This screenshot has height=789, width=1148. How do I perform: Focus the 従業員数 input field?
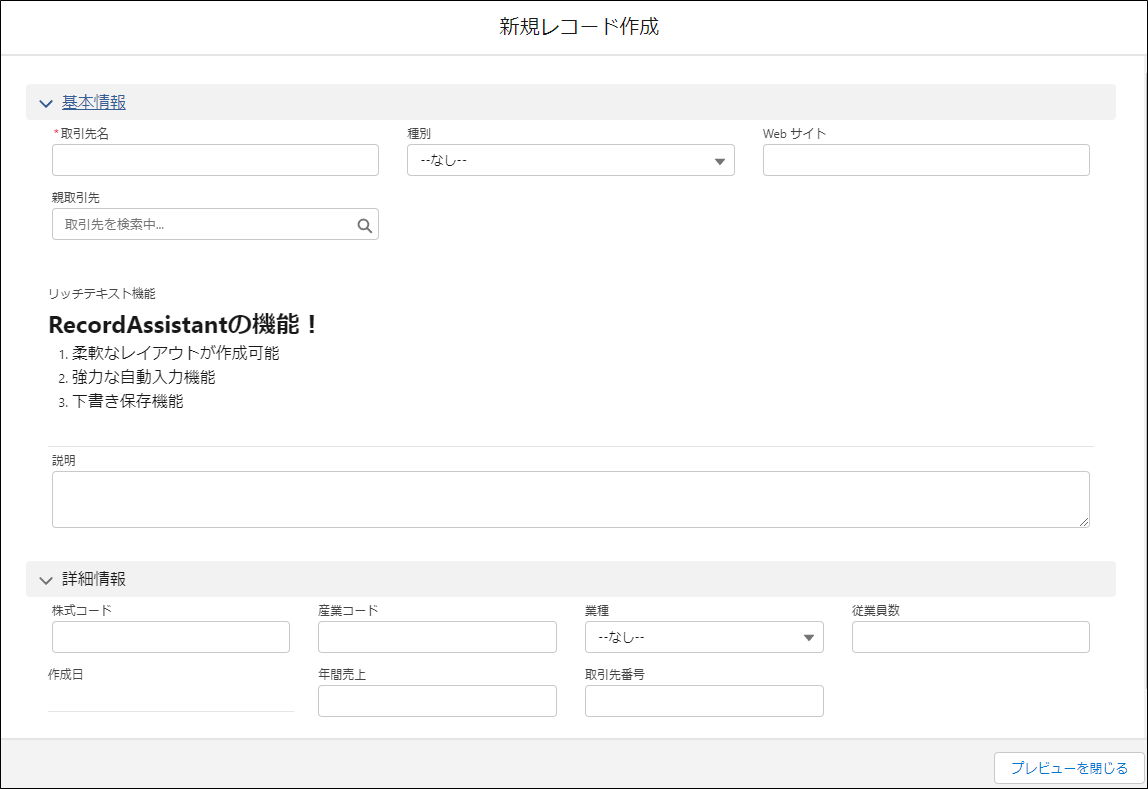[x=971, y=637]
